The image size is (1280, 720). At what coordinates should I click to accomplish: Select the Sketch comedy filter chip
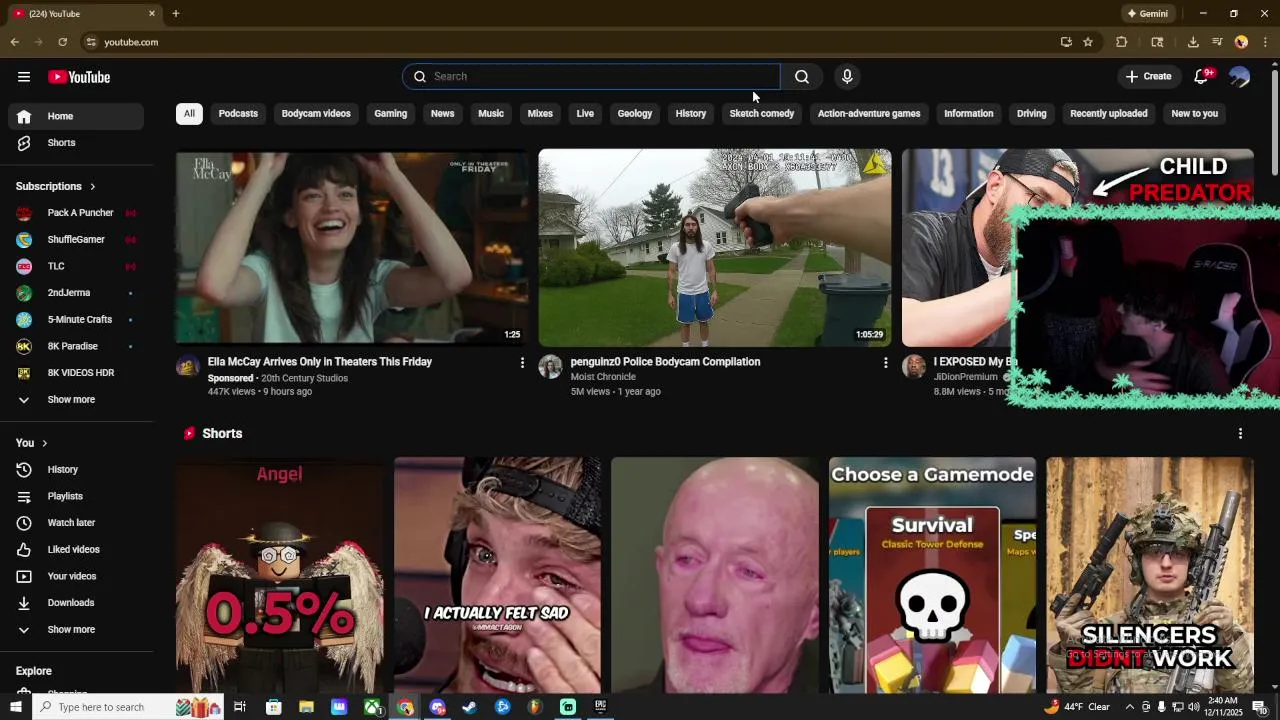tap(762, 114)
